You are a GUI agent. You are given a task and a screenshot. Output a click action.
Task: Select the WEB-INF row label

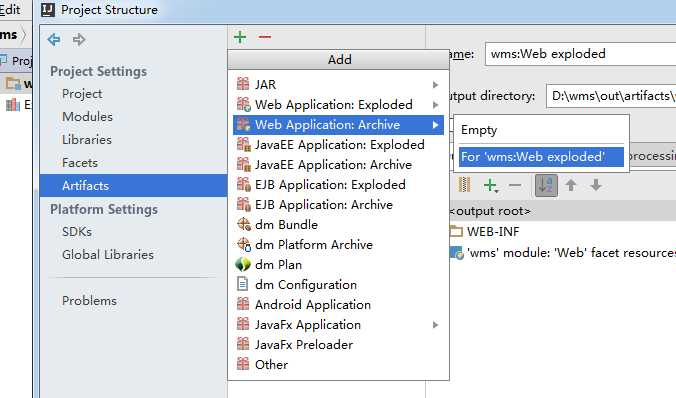coord(493,232)
